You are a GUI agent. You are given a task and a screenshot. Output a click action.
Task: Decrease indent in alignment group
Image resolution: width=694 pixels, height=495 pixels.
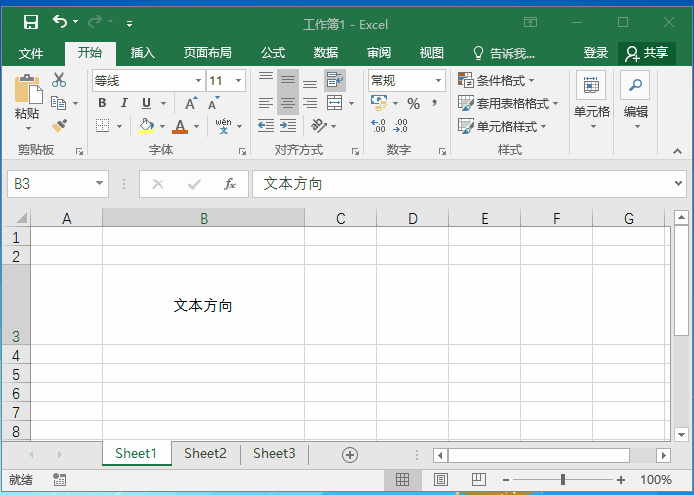coord(266,126)
